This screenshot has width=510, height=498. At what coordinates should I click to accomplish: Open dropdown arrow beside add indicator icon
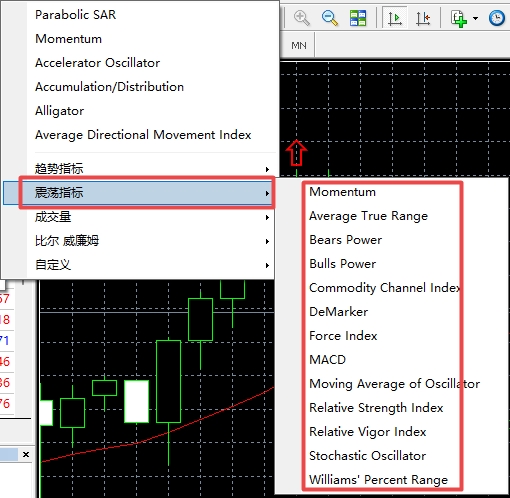tap(476, 18)
